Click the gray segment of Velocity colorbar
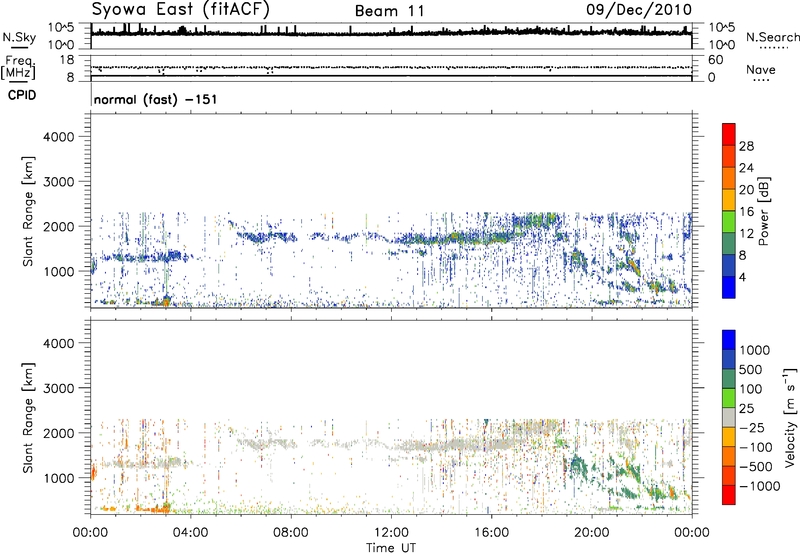 point(729,417)
